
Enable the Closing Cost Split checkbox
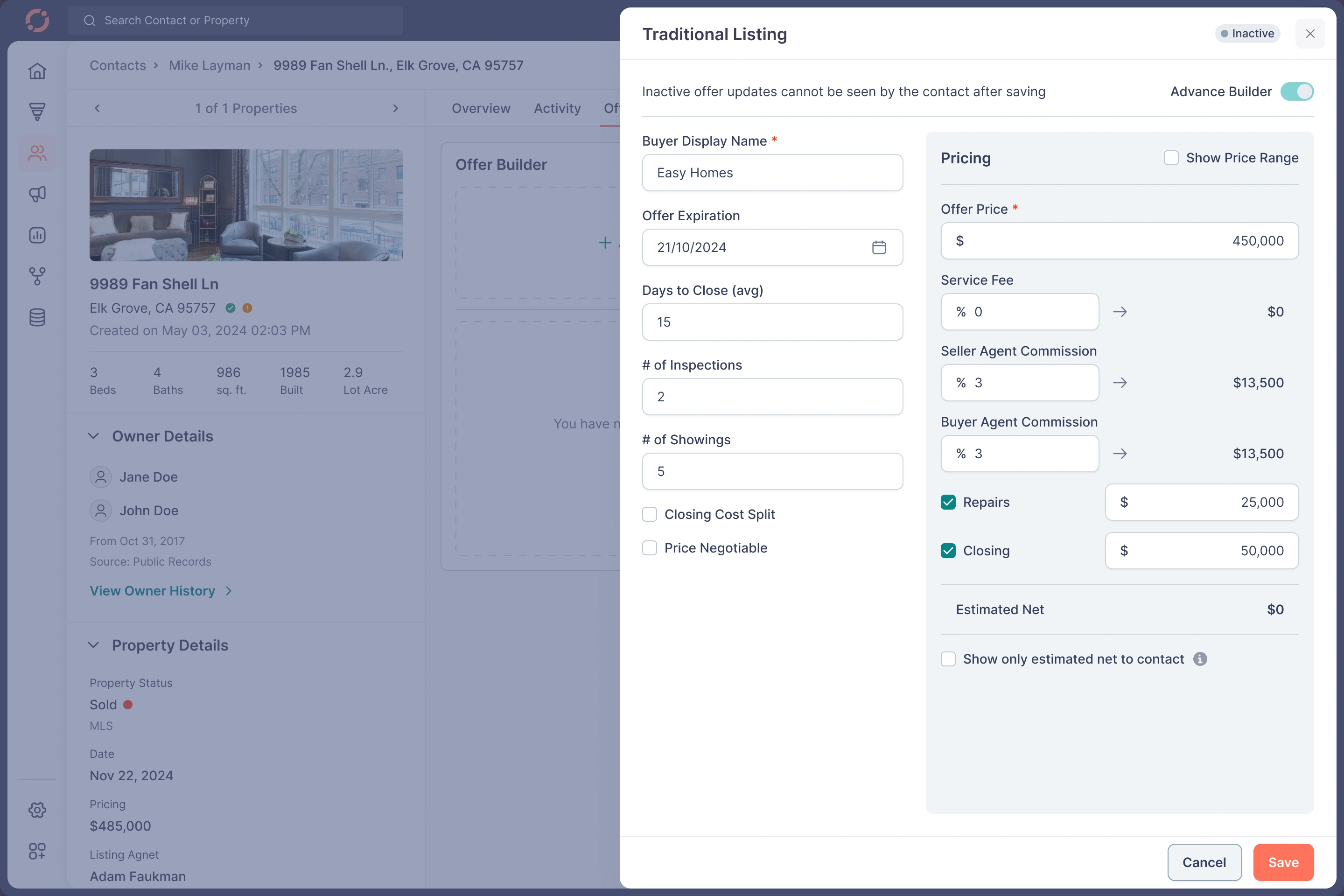coord(650,514)
